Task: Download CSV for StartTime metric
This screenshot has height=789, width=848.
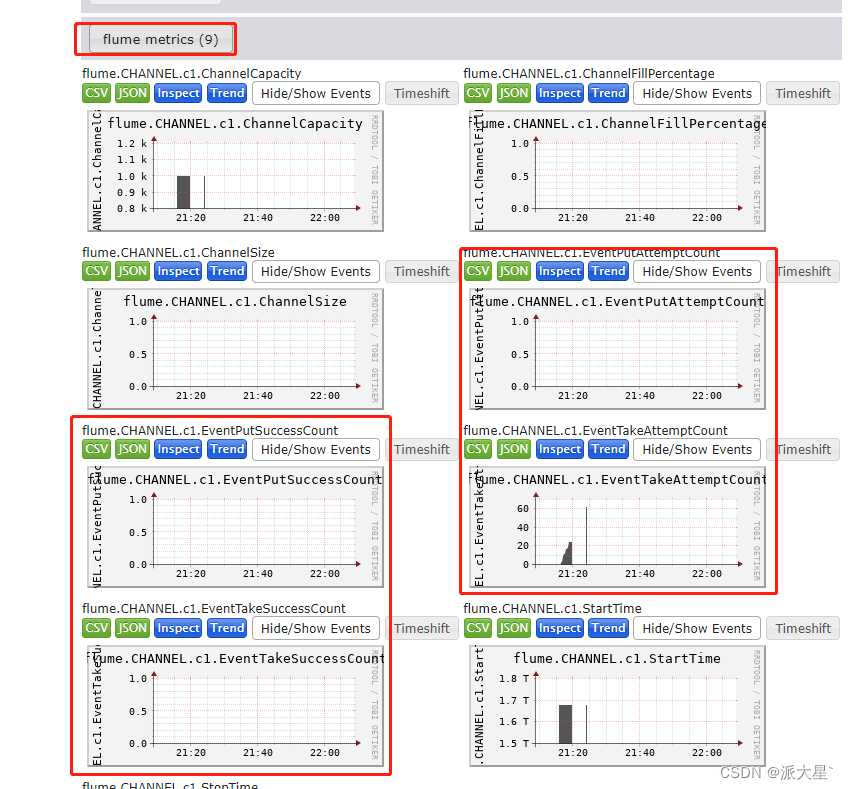Action: pyautogui.click(x=478, y=628)
